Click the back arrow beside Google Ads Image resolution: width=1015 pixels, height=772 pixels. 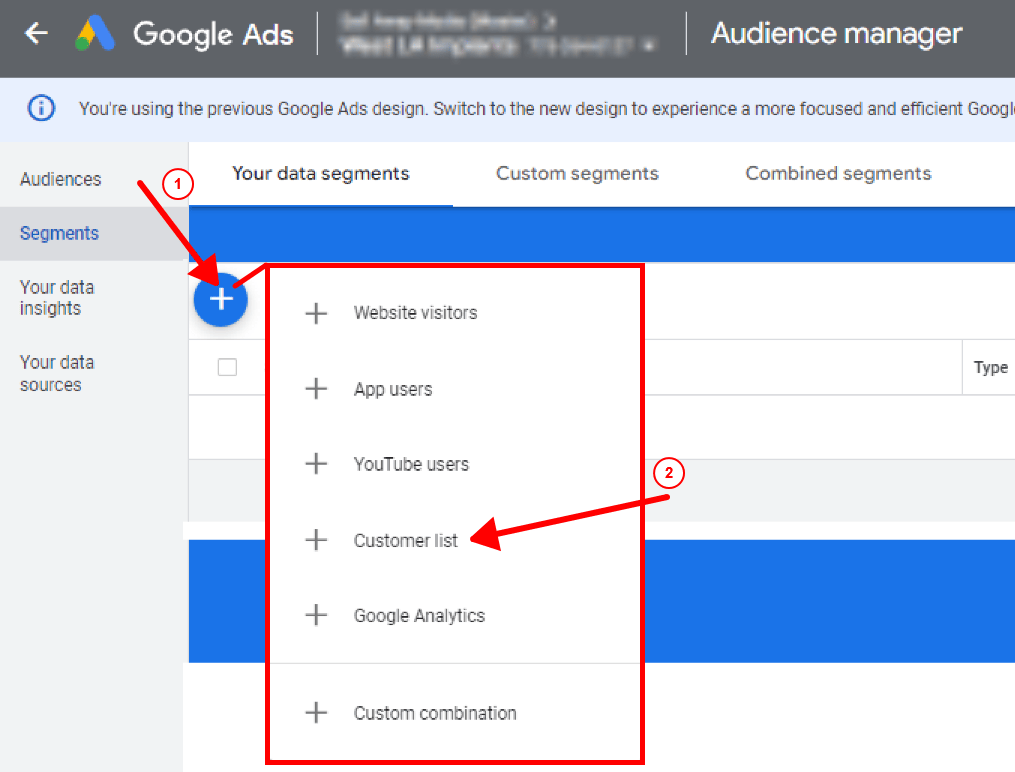coord(36,33)
